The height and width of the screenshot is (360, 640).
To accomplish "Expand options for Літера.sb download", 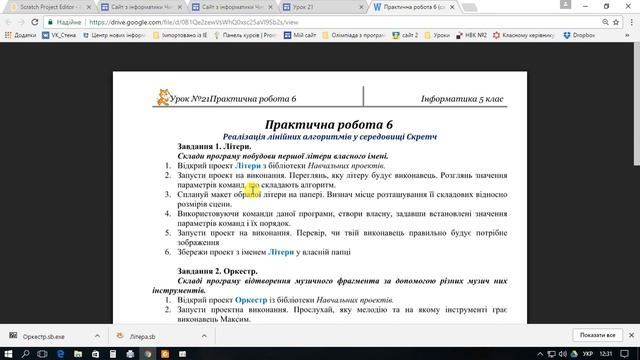I will coord(204,336).
